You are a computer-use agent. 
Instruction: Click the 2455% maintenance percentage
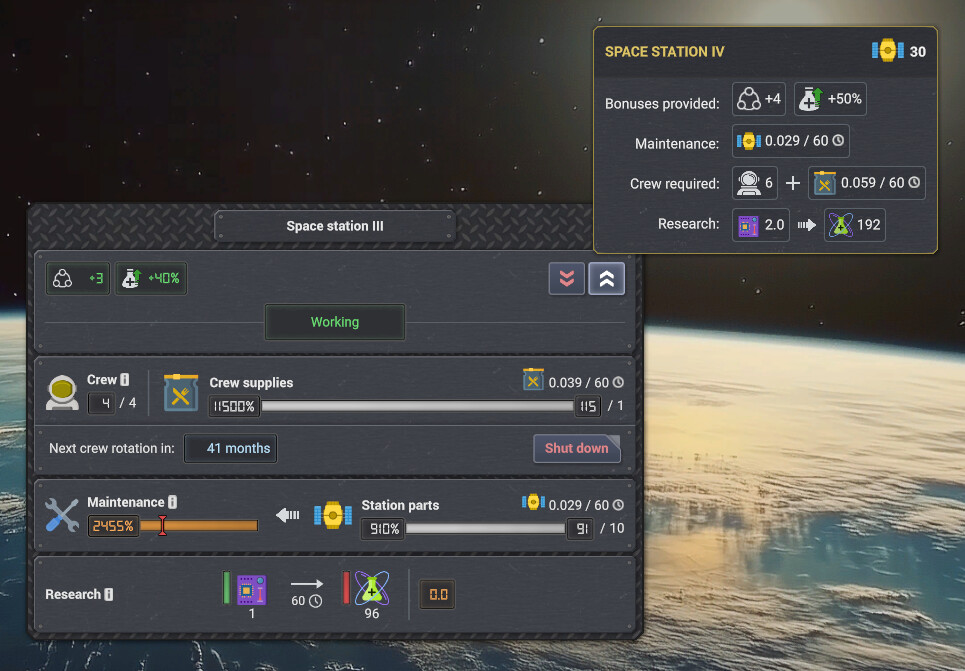click(113, 526)
